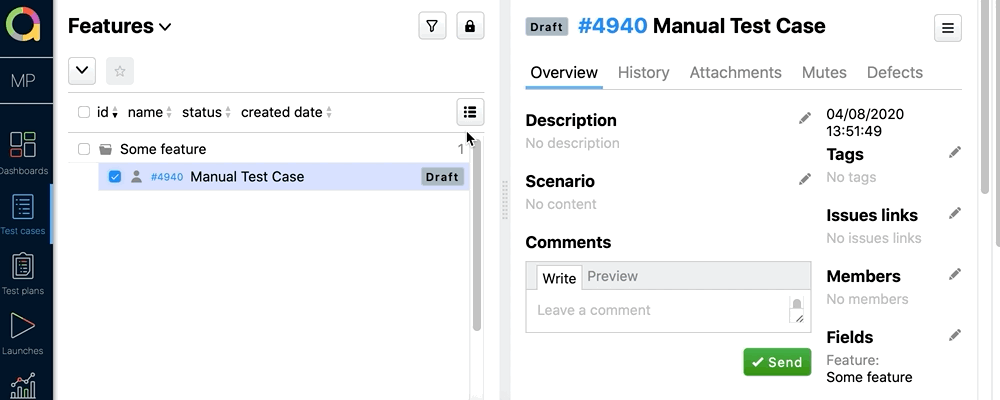Open the Attachments tab
This screenshot has height=400, width=1000.
point(735,72)
